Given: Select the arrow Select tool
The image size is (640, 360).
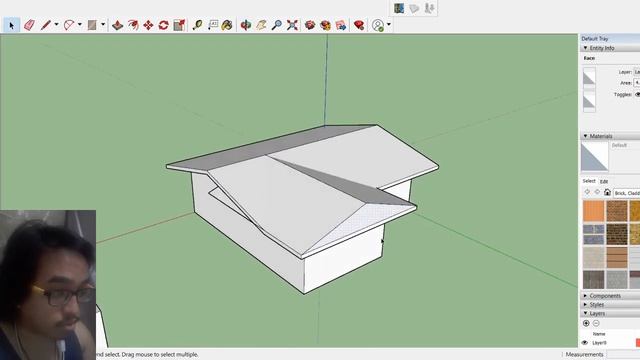Looking at the screenshot, I should pyautogui.click(x=11, y=25).
